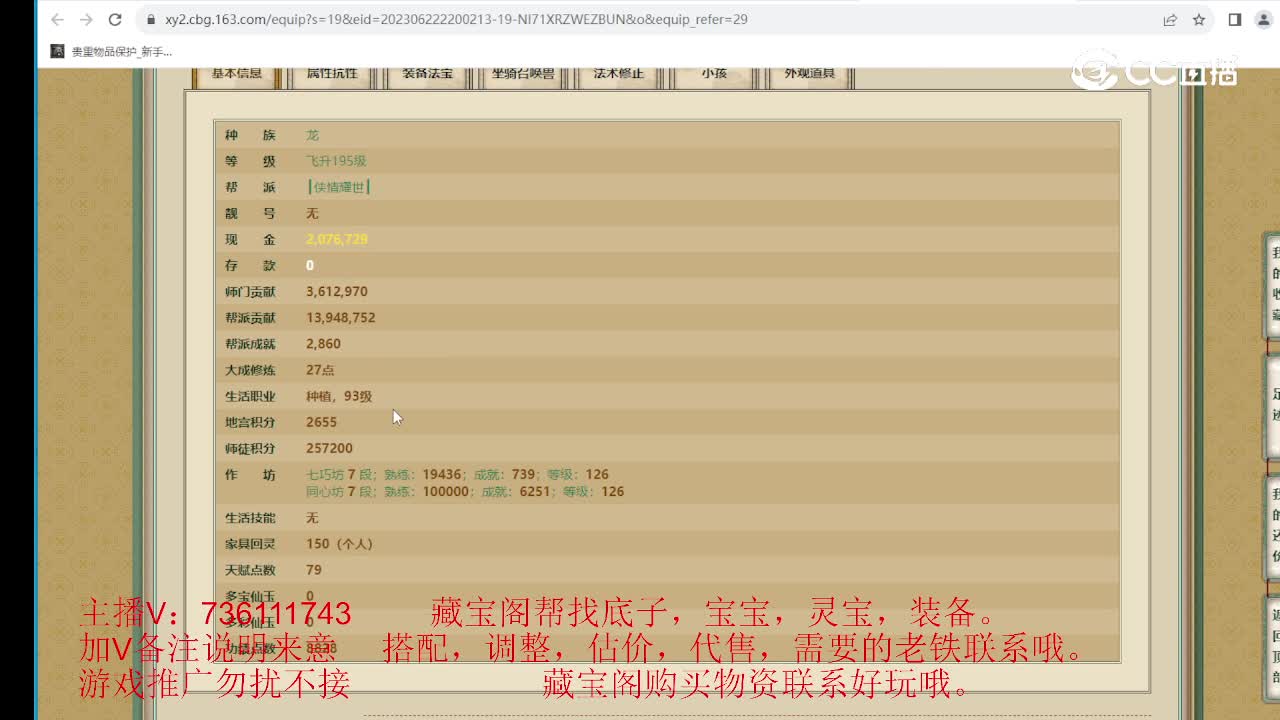Click the 帮派贡献 value 13,948,752

(341, 318)
